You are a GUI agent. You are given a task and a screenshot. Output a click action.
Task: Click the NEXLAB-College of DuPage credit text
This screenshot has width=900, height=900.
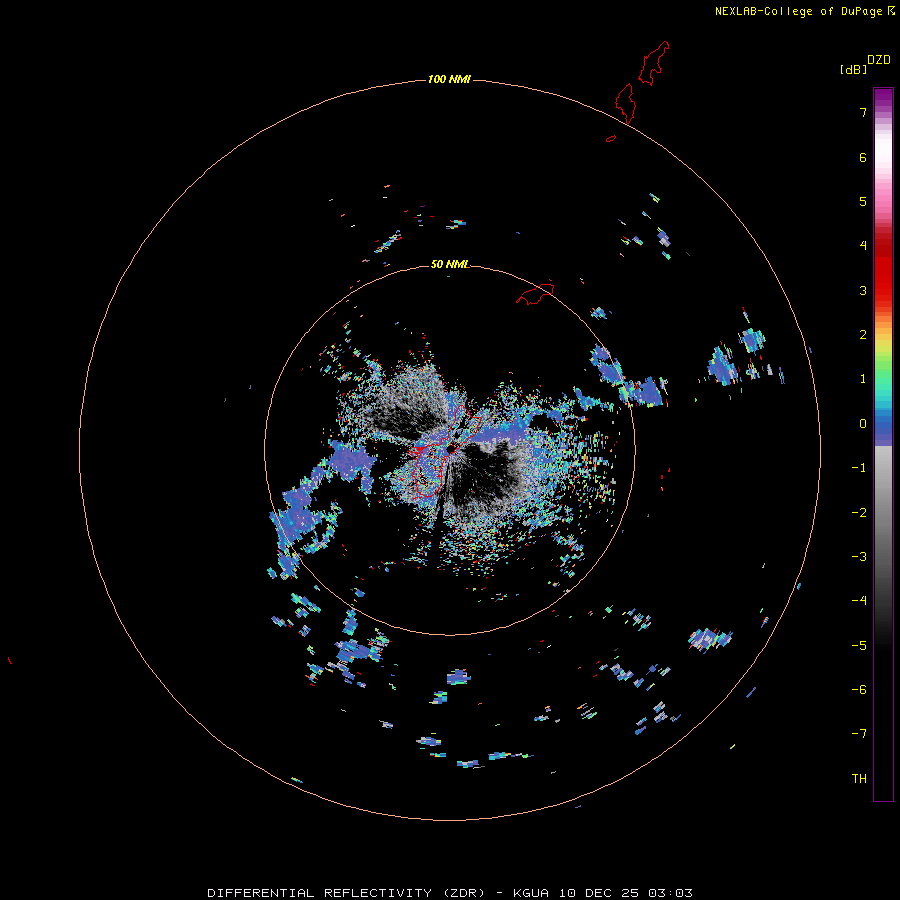804,11
